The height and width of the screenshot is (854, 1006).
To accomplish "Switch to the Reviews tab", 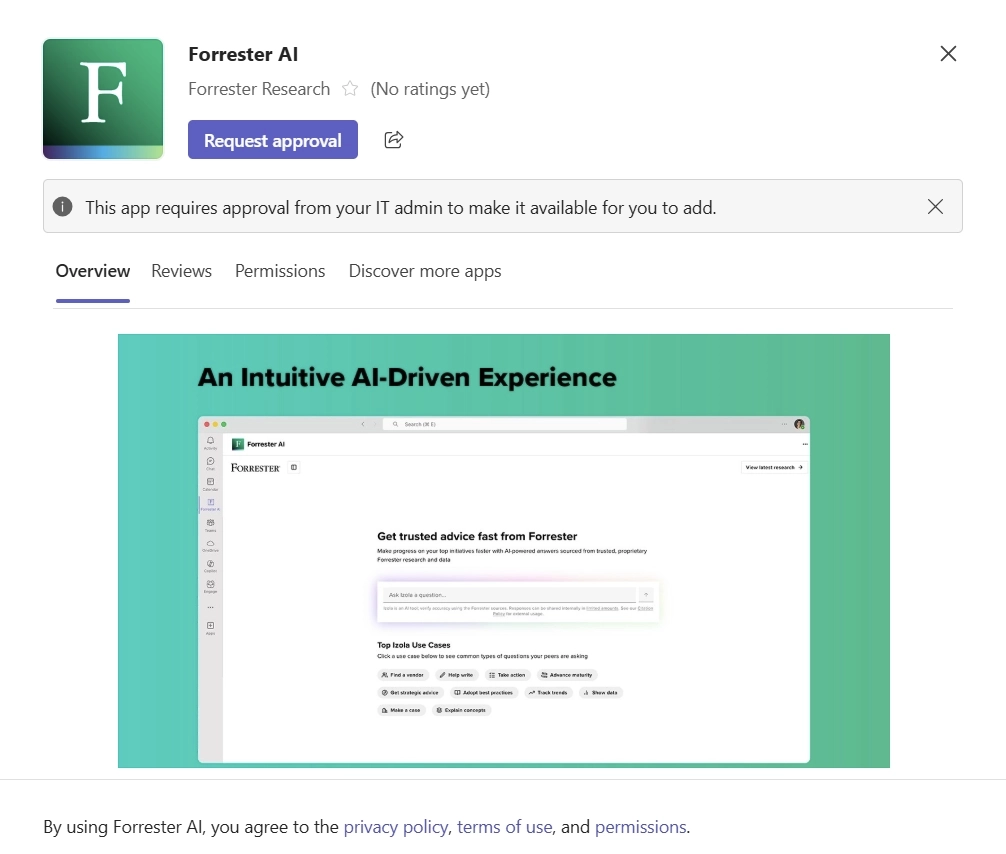I will click(181, 271).
